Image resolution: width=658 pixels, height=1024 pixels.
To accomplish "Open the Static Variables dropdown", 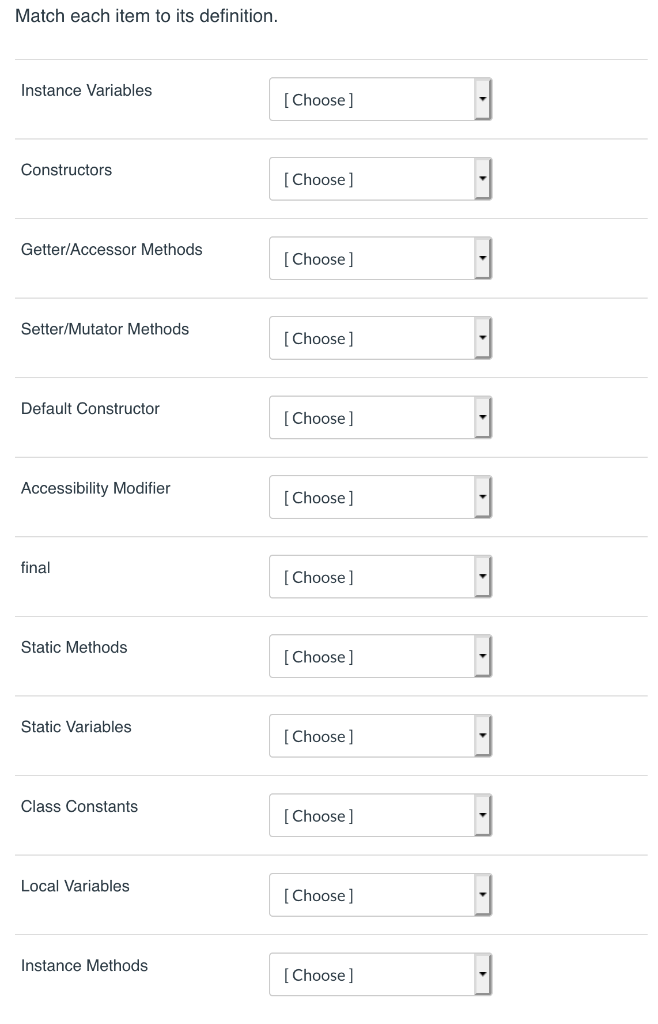I will [x=380, y=736].
